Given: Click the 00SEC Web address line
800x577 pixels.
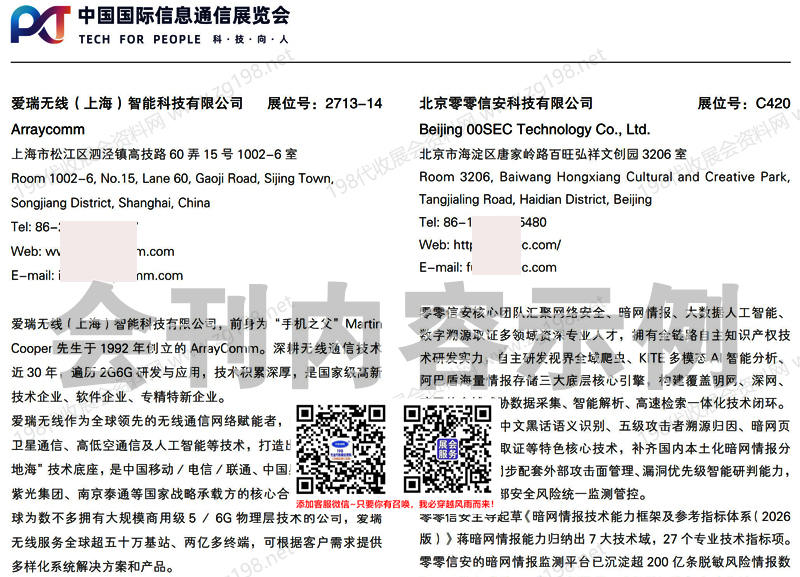Looking at the screenshot, I should click(x=490, y=245).
